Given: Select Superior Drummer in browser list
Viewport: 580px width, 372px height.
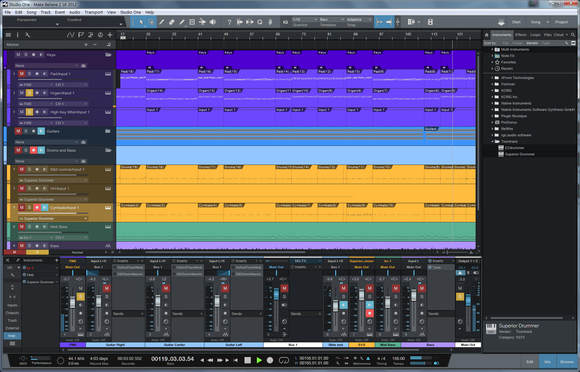Looking at the screenshot, I should pyautogui.click(x=519, y=154).
